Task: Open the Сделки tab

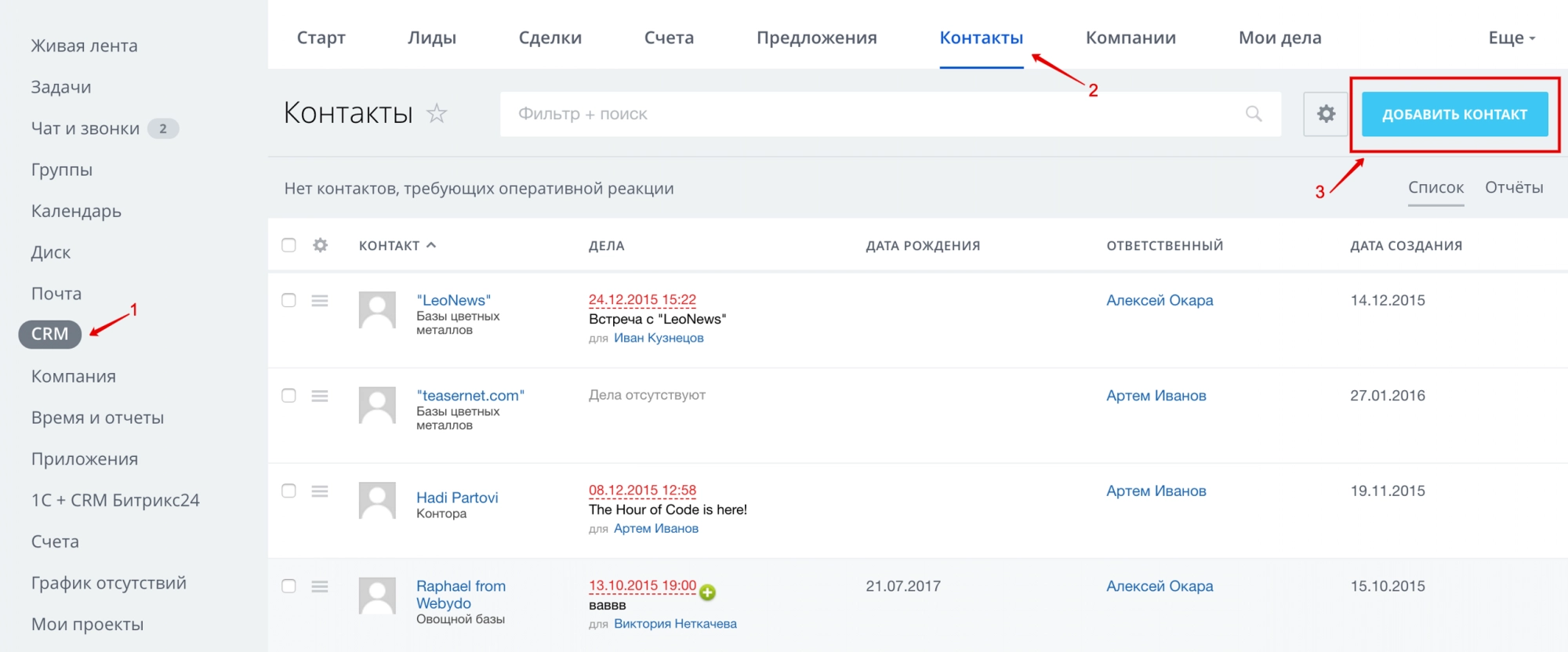Action: click(550, 38)
